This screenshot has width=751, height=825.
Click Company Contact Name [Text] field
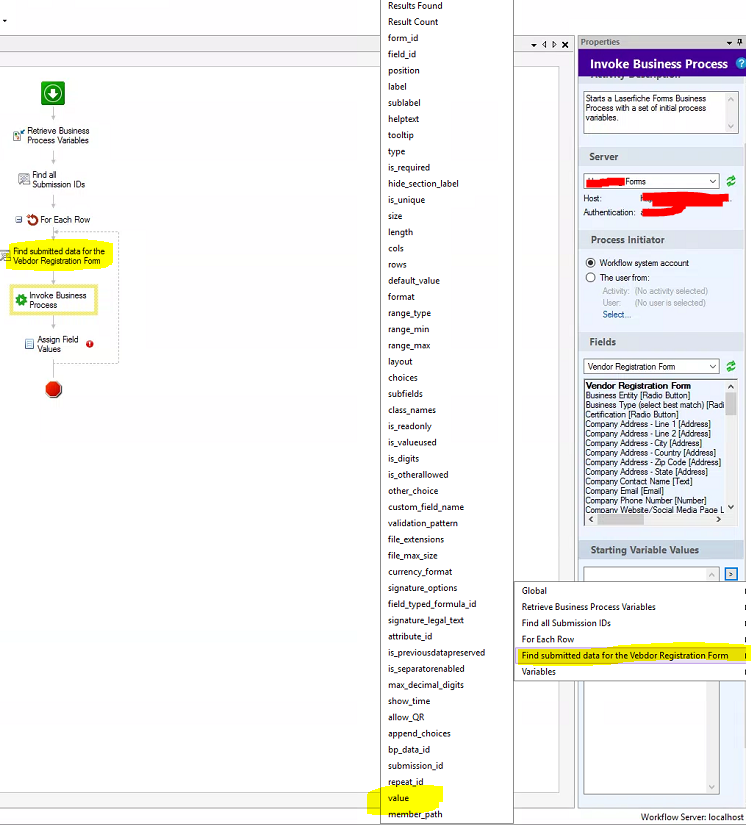[639, 481]
